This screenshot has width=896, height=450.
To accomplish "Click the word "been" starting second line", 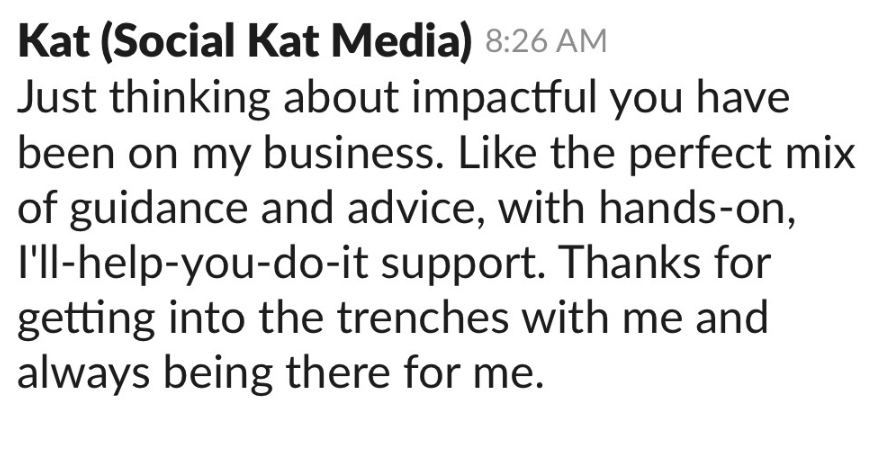I will coord(66,153).
